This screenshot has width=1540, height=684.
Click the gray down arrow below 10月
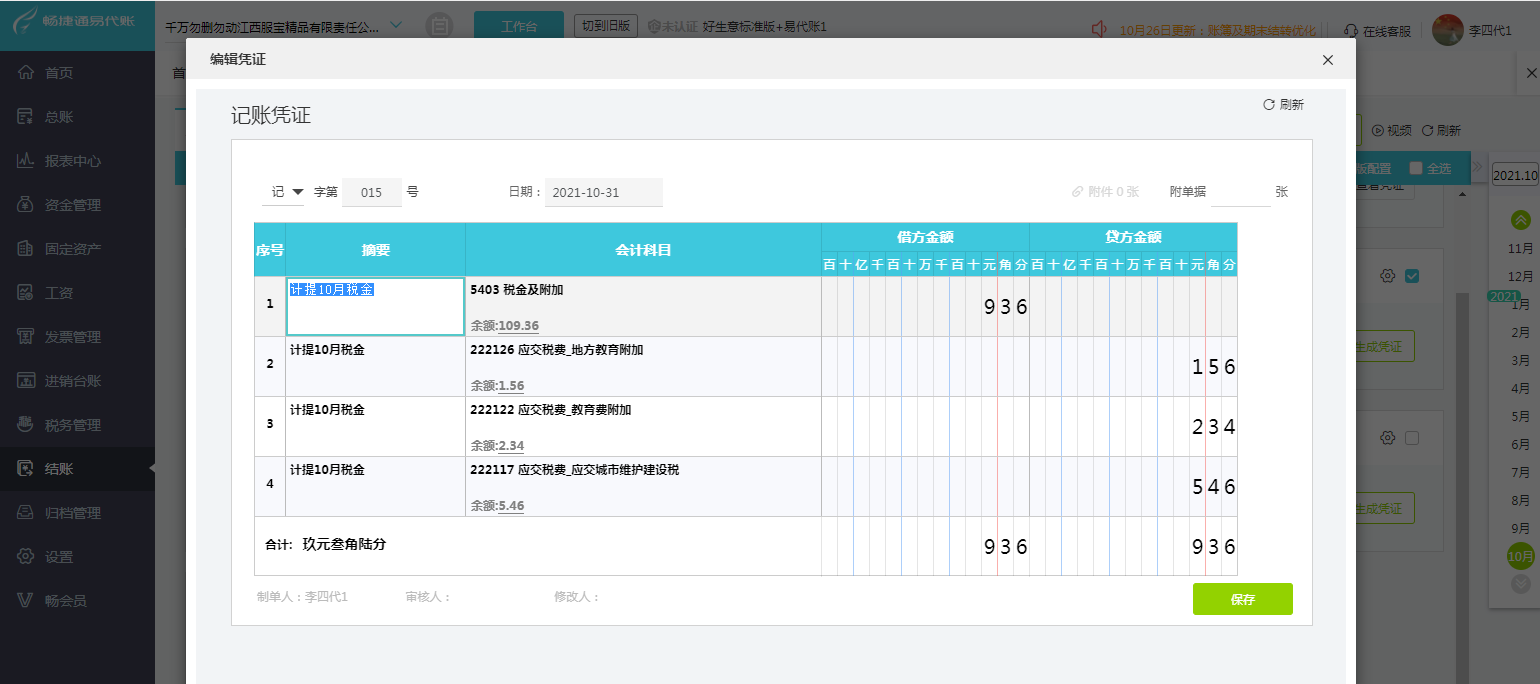(1520, 583)
